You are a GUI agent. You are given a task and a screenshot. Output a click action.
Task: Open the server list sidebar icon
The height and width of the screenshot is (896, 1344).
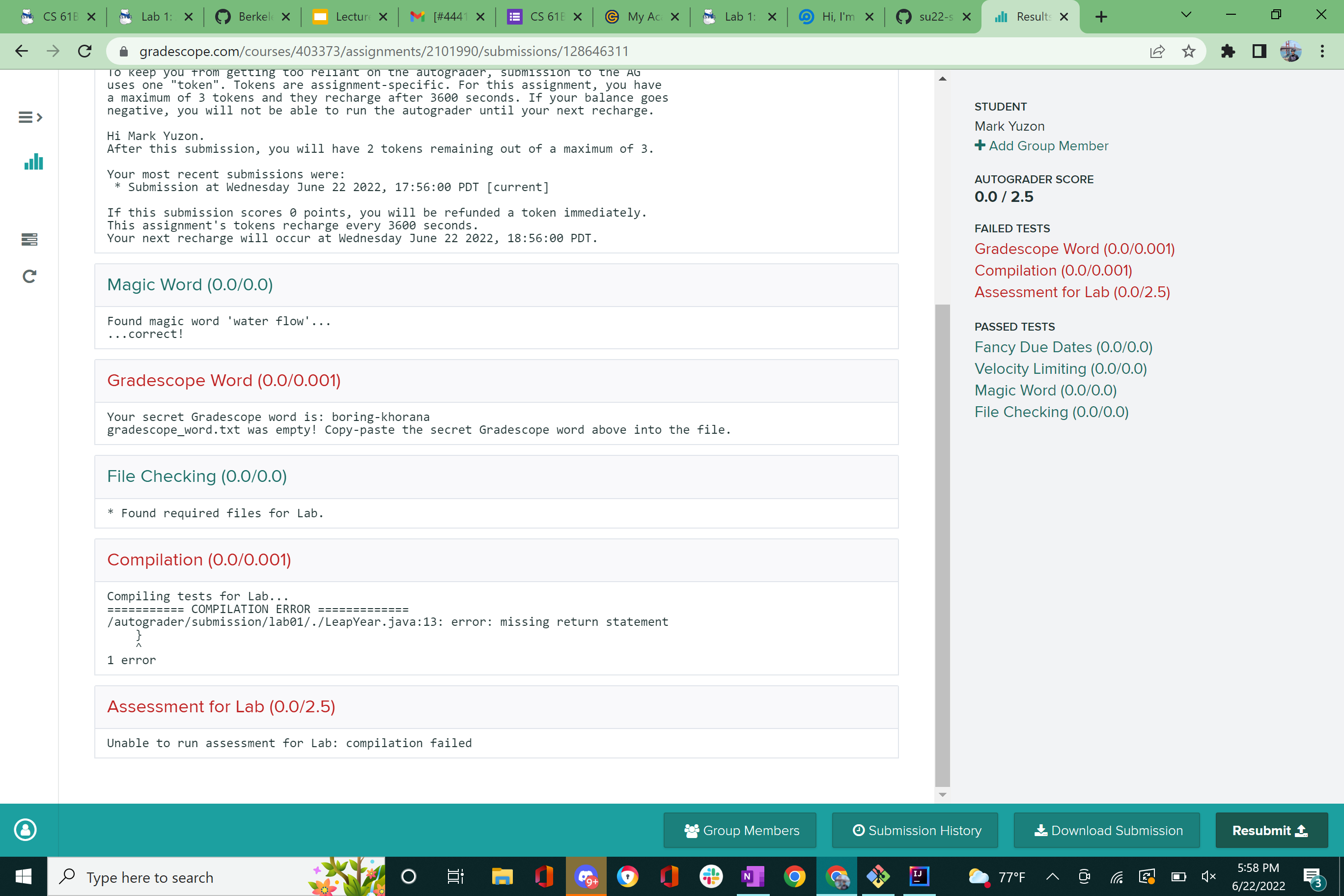pyautogui.click(x=29, y=239)
